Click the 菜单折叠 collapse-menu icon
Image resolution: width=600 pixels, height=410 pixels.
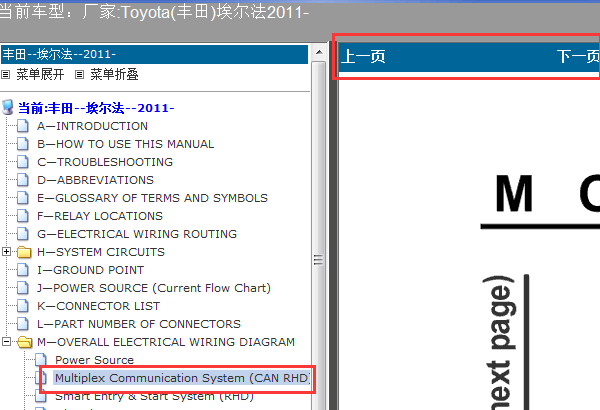coord(79,74)
